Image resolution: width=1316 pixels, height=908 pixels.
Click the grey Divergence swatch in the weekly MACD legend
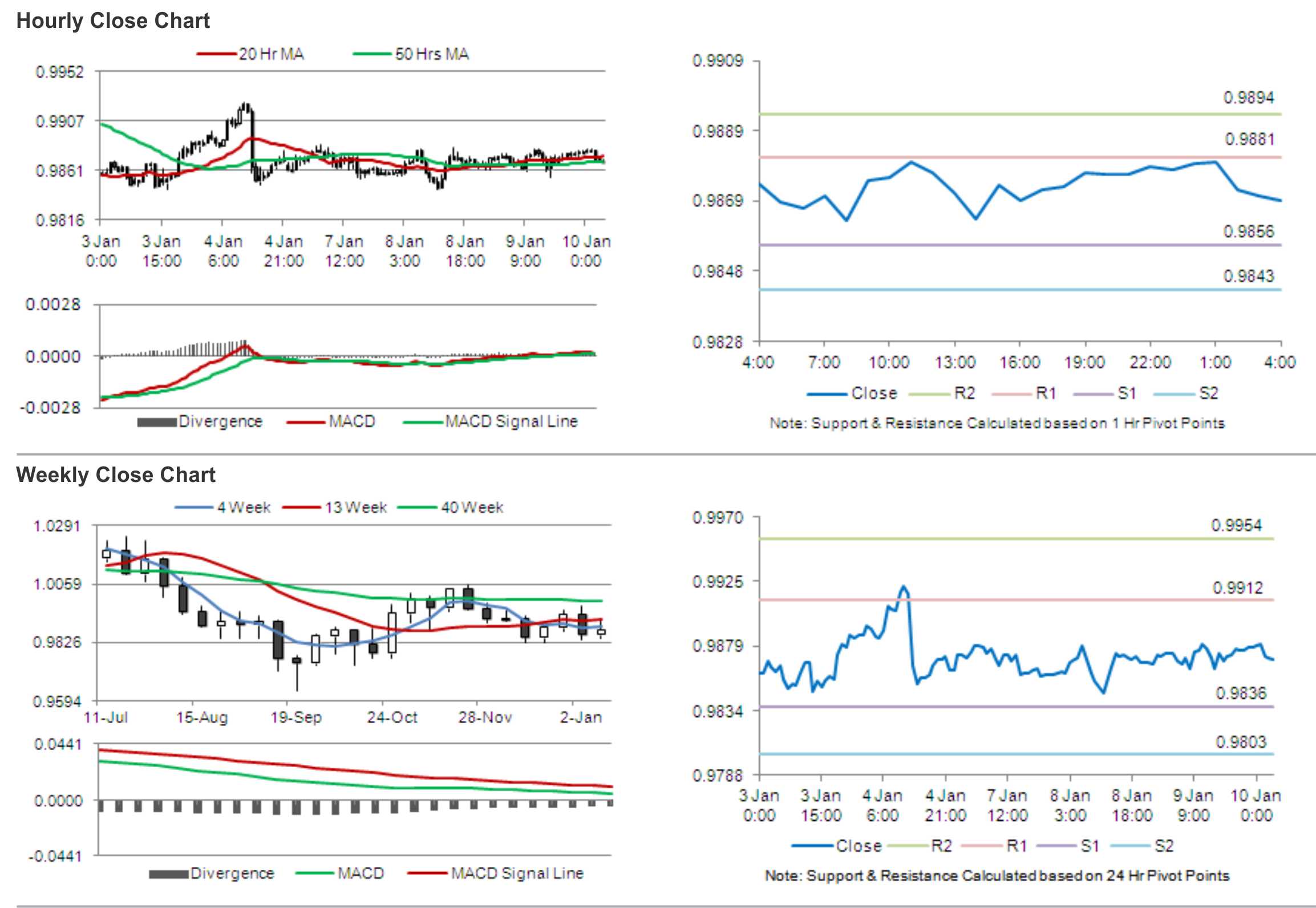point(169,874)
